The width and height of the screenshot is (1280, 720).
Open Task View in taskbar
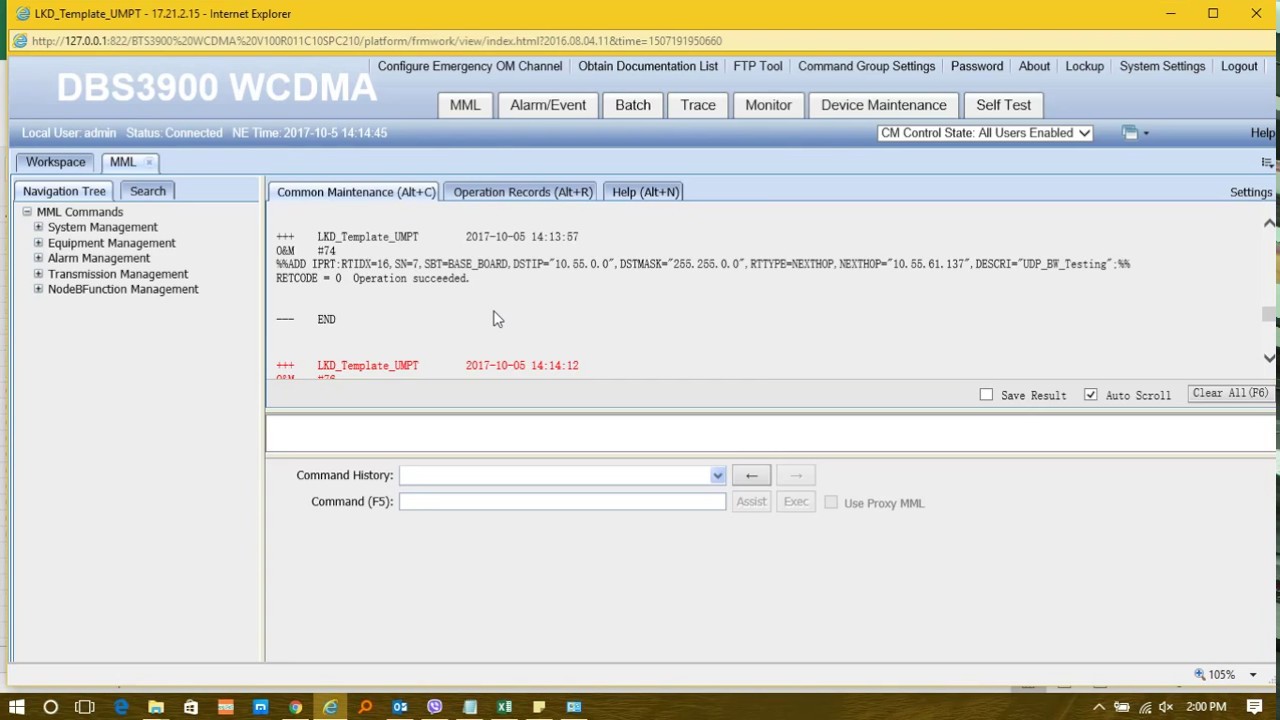click(85, 707)
